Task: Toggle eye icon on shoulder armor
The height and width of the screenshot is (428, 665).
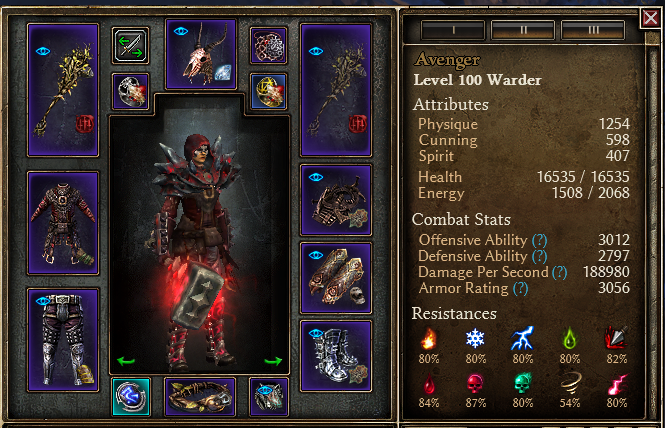Action: click(316, 177)
